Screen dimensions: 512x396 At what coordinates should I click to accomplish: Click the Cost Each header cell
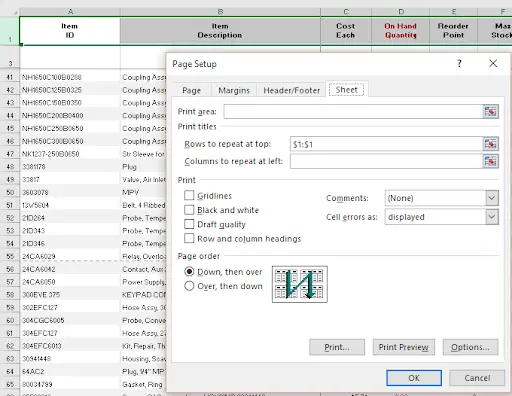tap(346, 31)
